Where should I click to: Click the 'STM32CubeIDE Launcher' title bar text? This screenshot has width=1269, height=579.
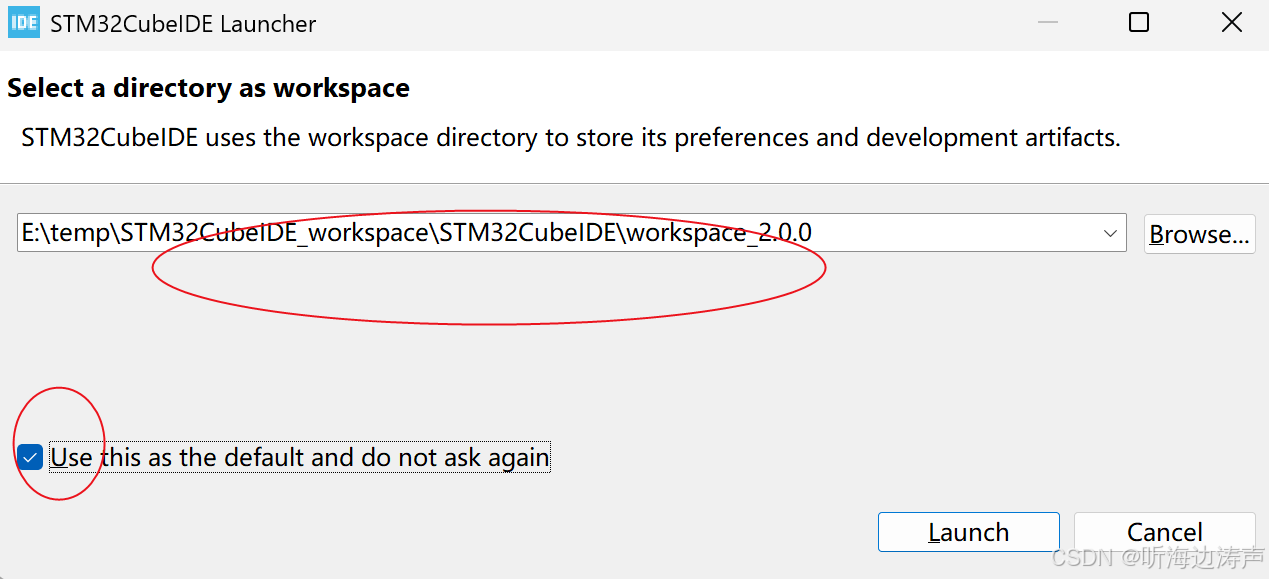point(183,24)
